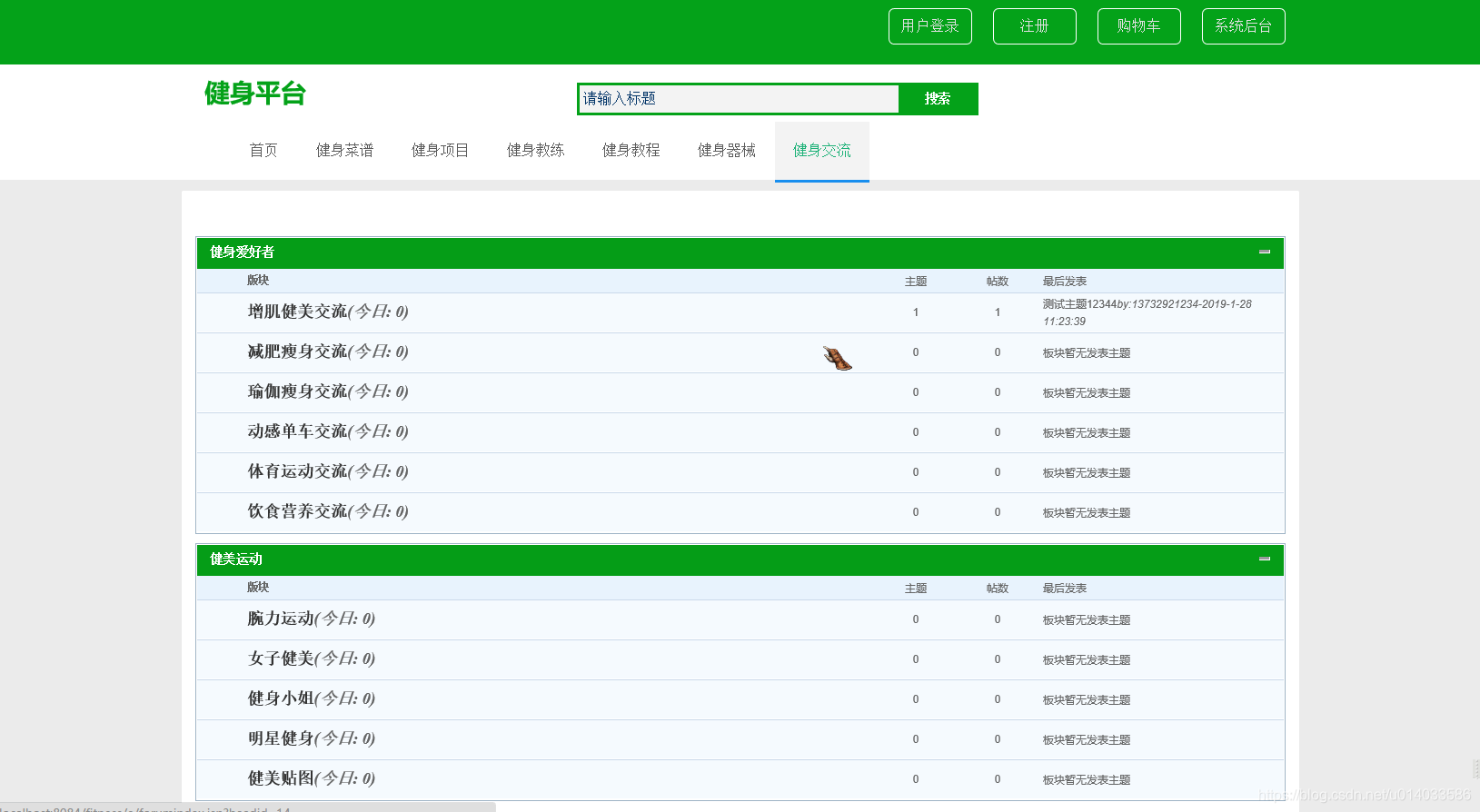
Task: Switch to the 健身教练 tab
Action: (x=536, y=151)
